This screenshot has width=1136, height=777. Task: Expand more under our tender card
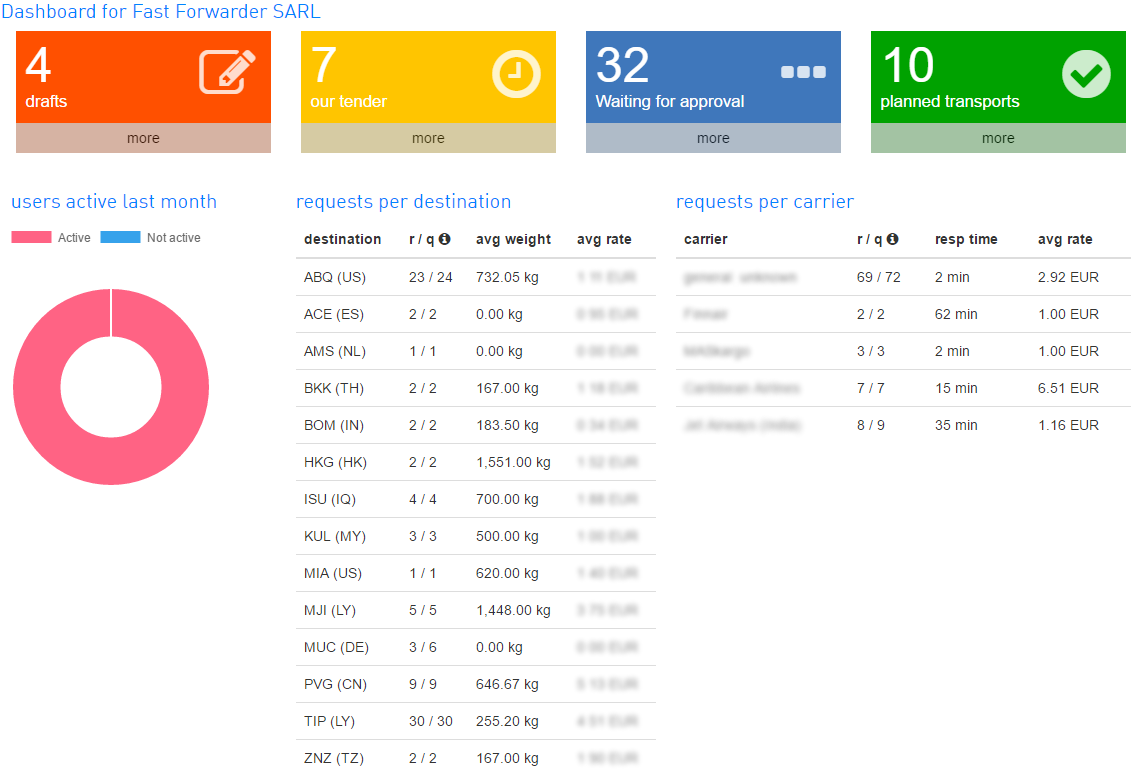[x=428, y=139]
